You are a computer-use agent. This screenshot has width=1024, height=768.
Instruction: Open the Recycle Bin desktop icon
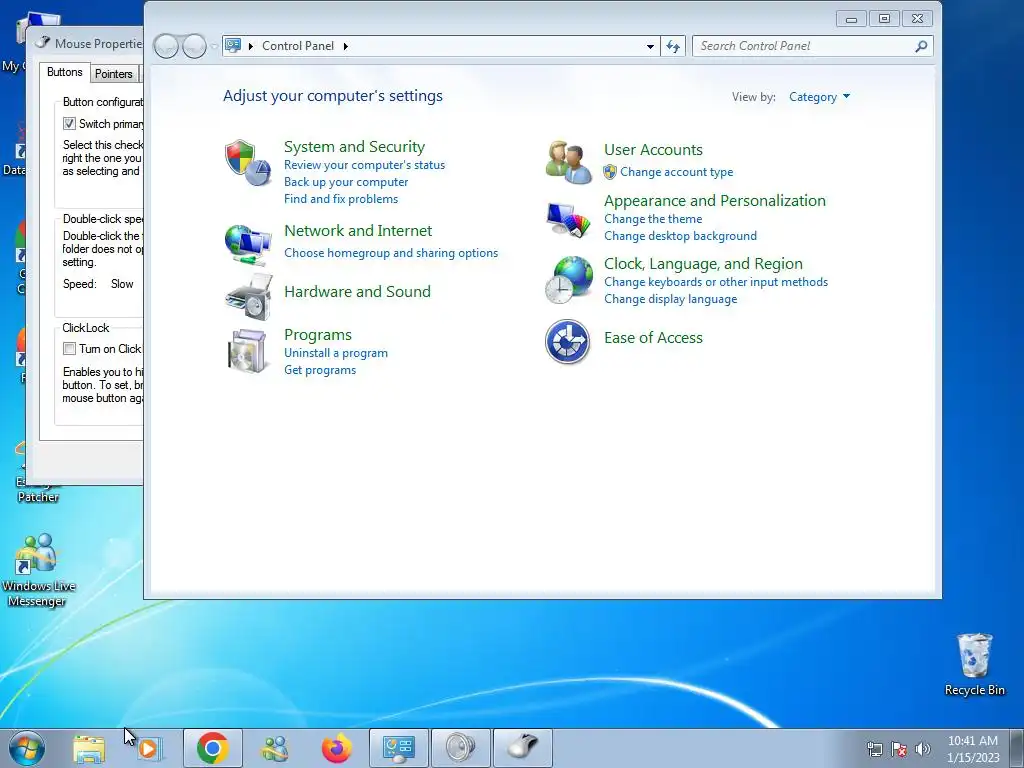(974, 664)
